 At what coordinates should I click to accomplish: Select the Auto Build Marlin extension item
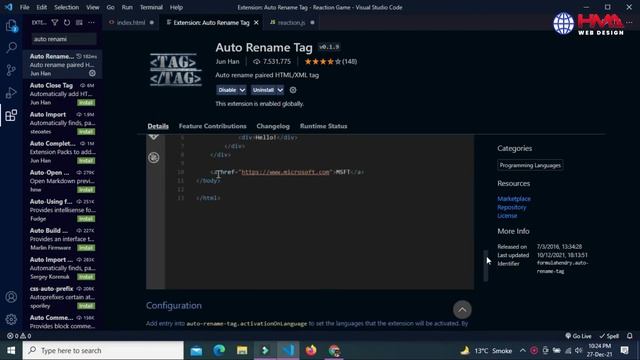click(x=62, y=239)
